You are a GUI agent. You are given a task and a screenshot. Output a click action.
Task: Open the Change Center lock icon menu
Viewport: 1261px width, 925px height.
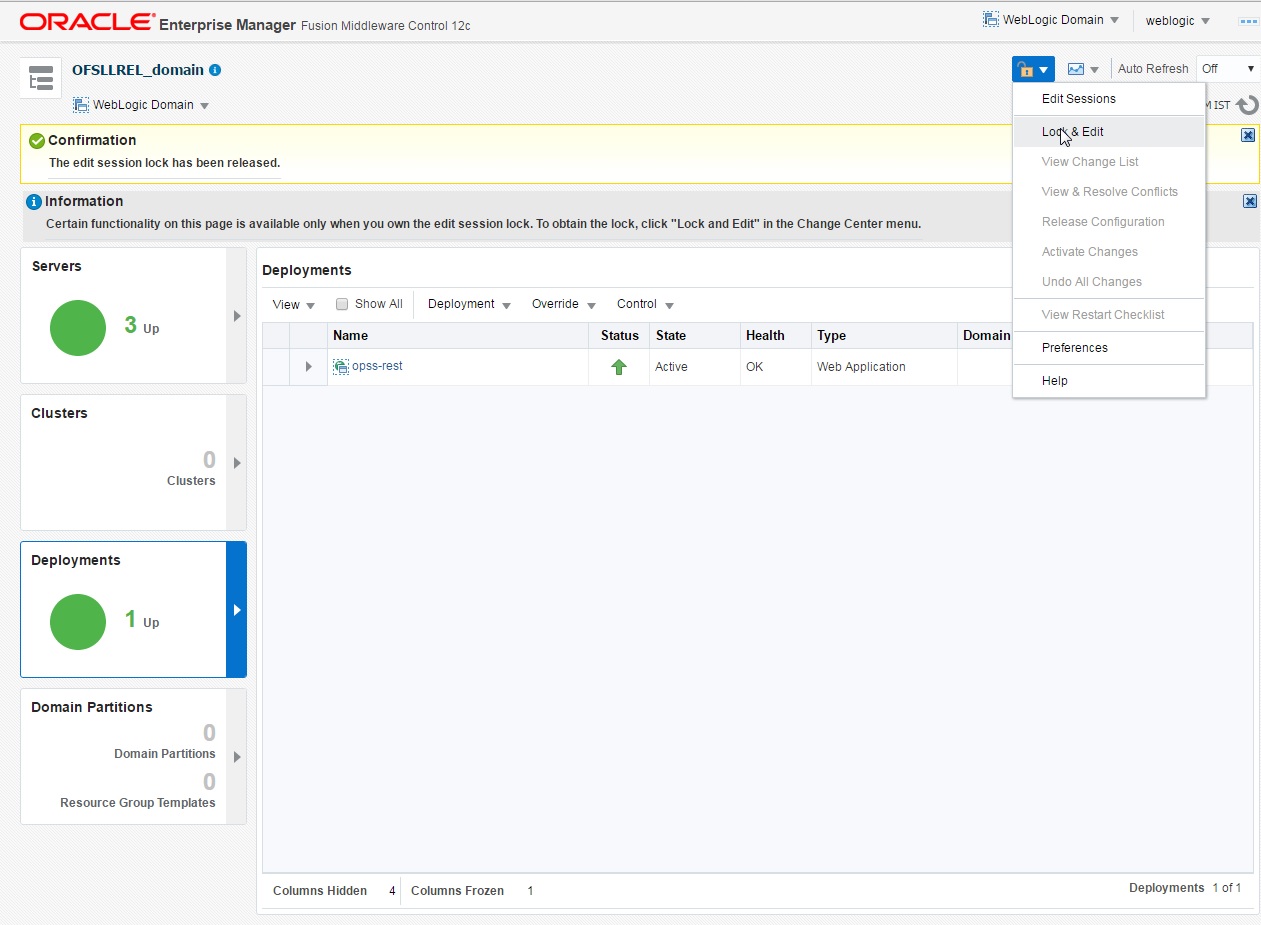coord(1033,69)
